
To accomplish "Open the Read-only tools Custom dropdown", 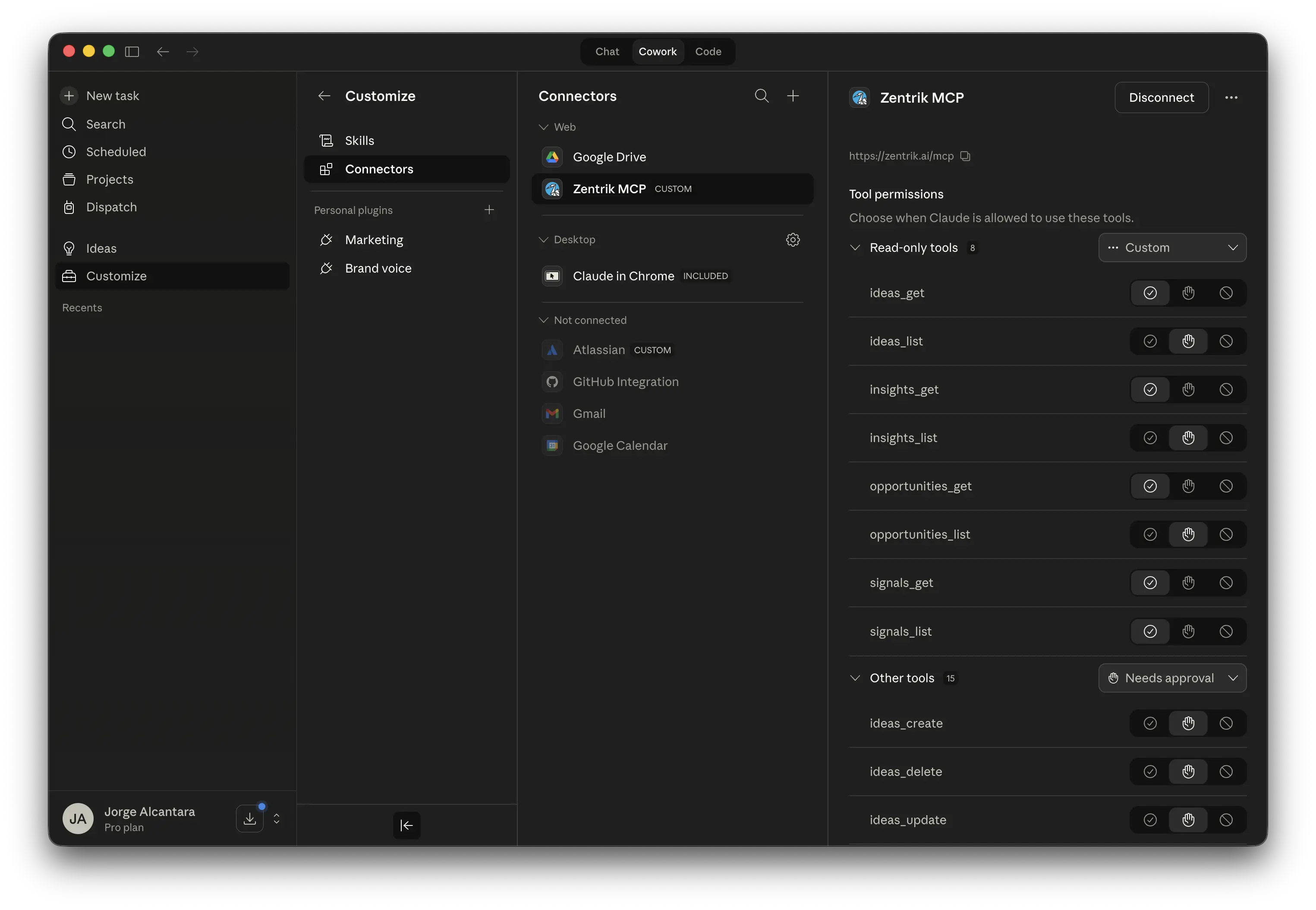I will tap(1172, 248).
